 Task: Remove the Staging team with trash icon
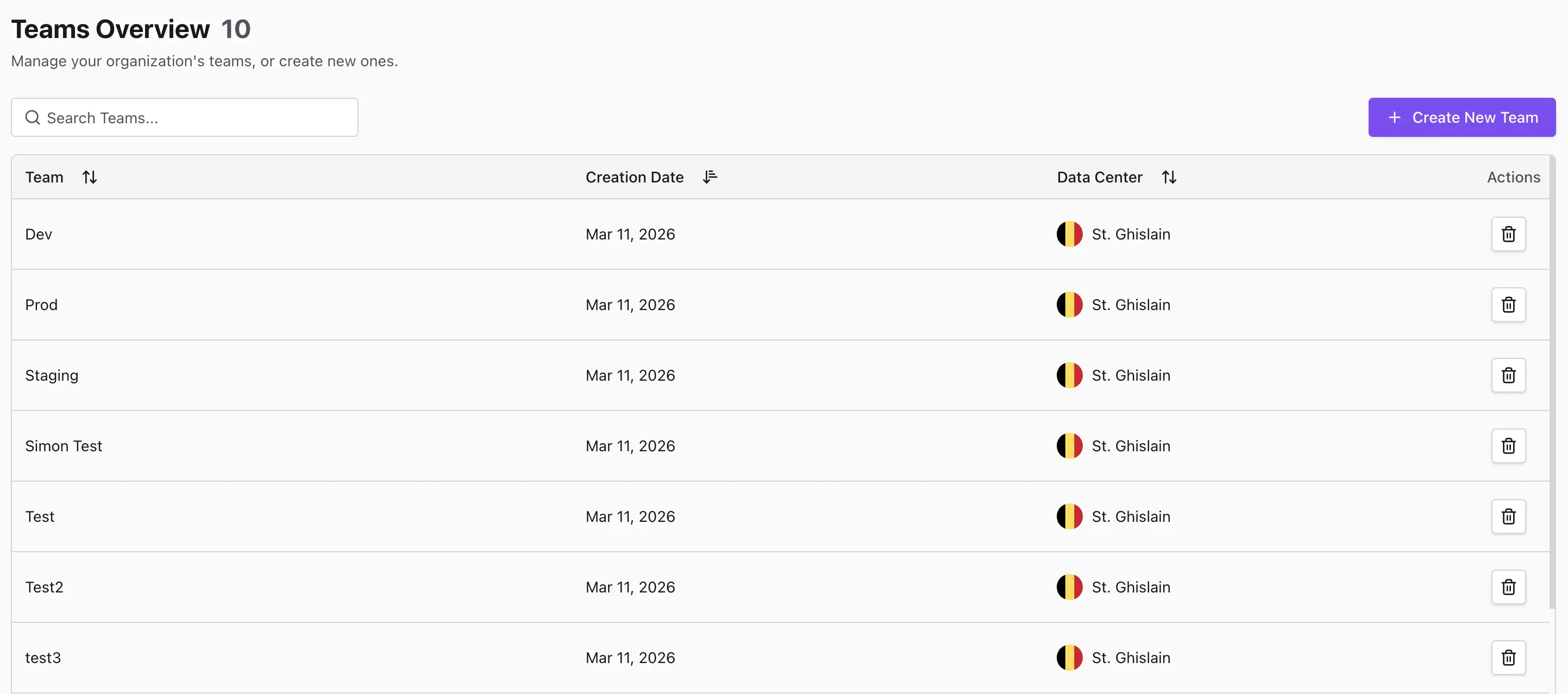click(1508, 375)
